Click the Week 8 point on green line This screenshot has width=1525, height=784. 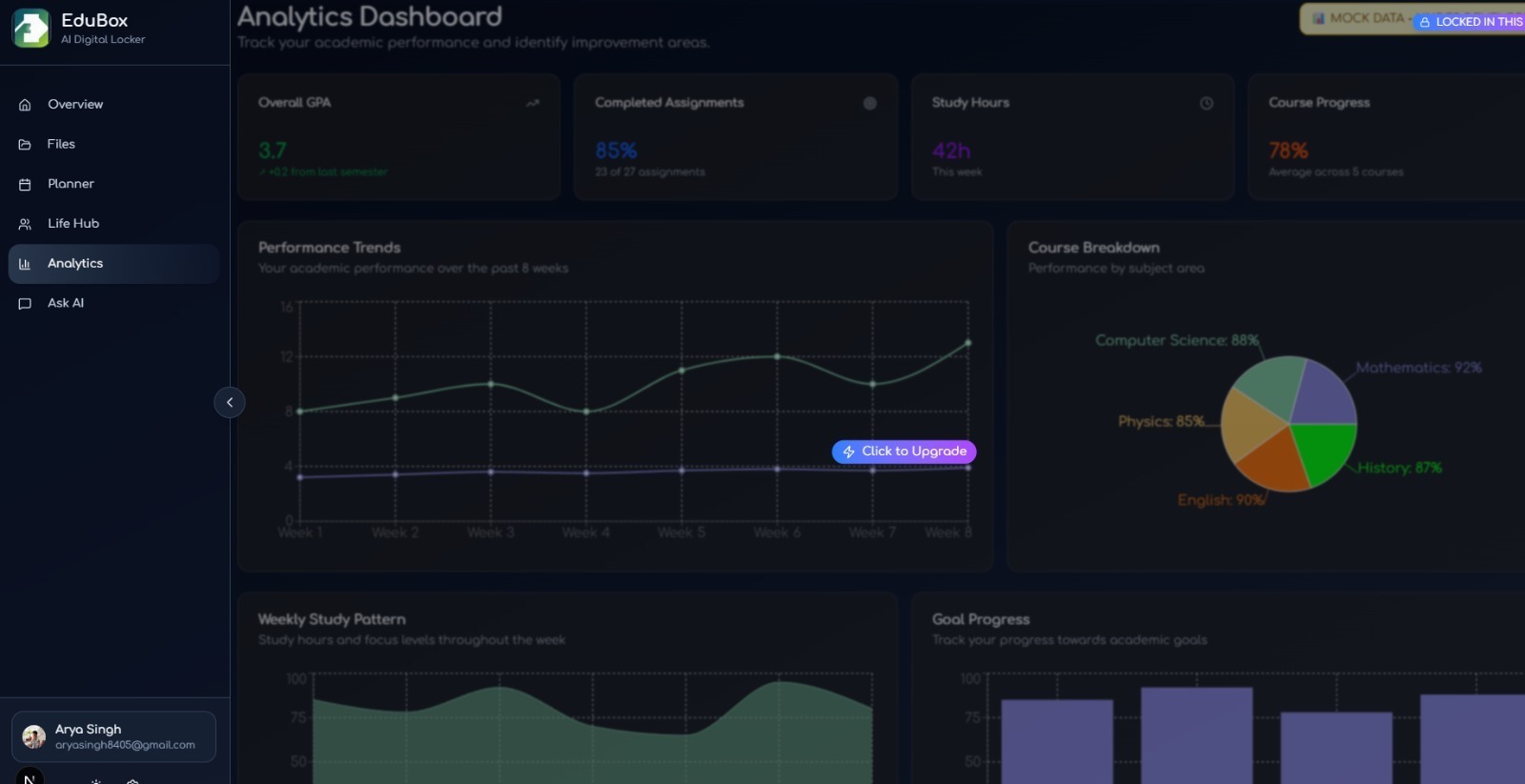click(968, 343)
